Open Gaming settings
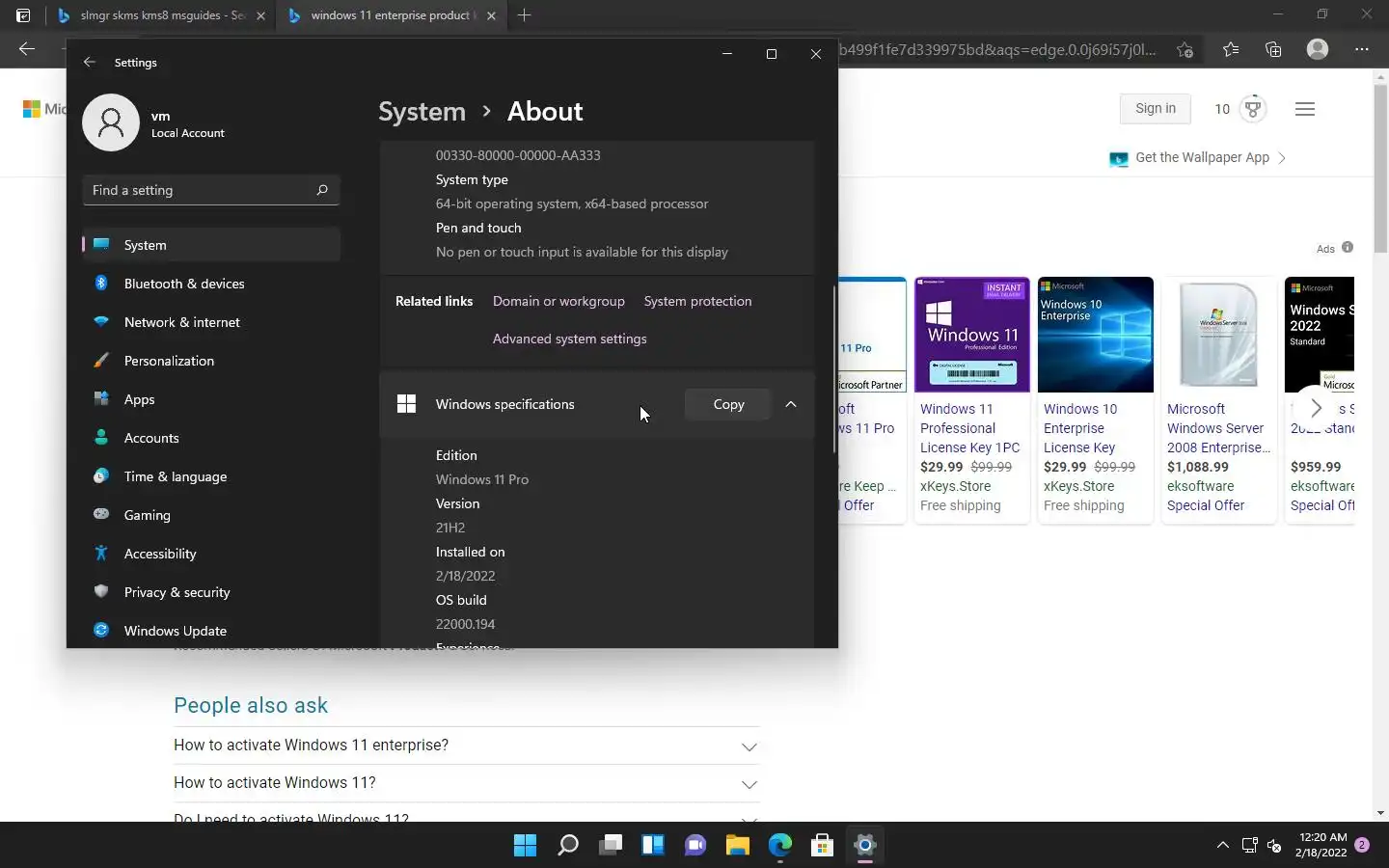Screen dimensions: 1389x868 (211, 515)
